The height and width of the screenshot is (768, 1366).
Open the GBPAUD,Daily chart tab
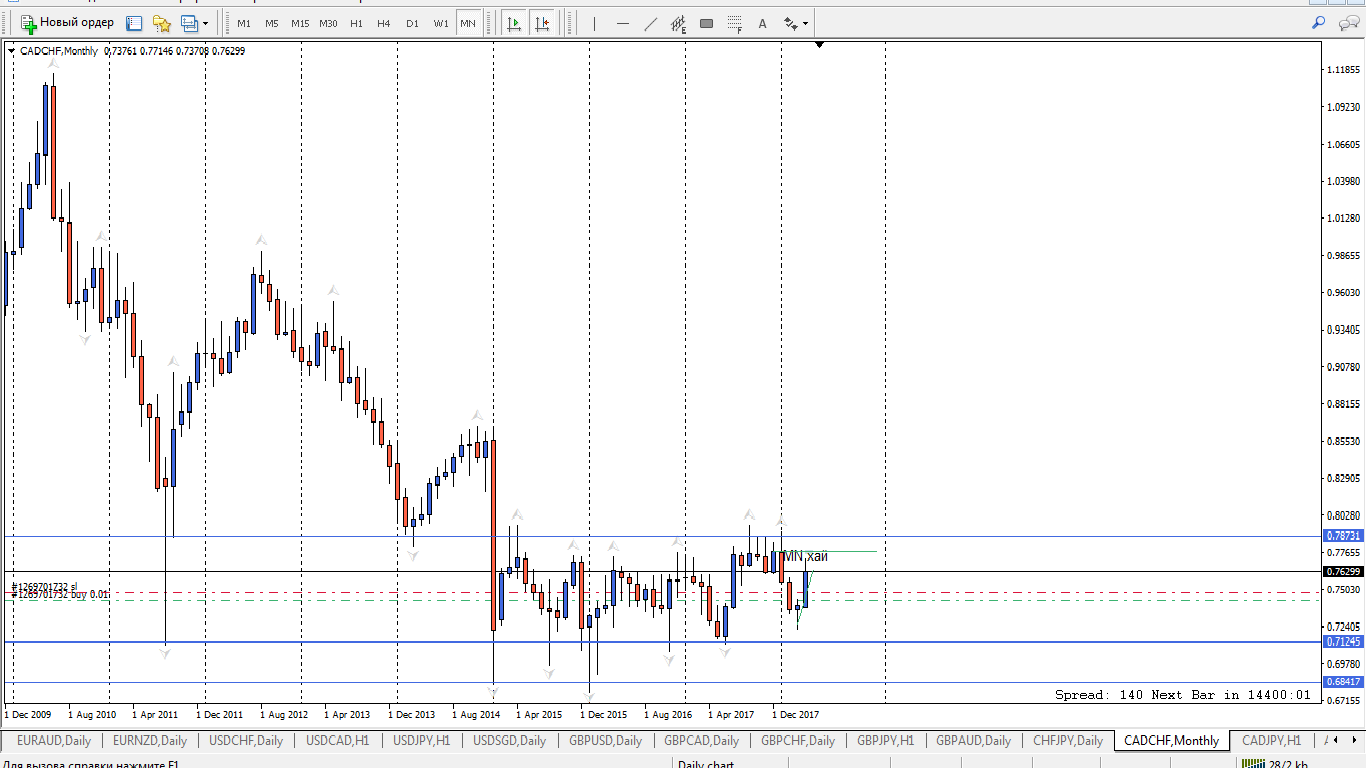[974, 741]
